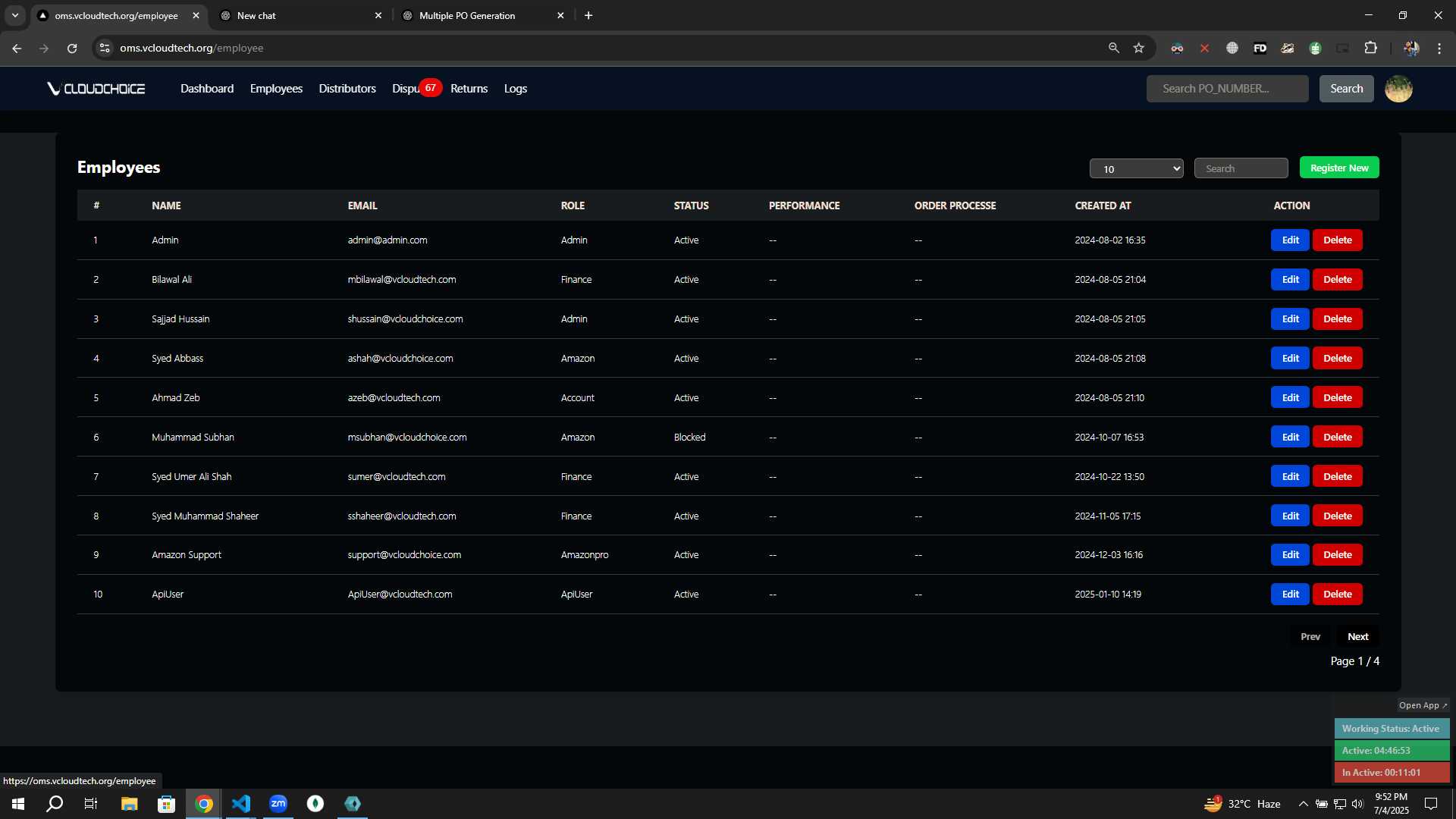Click the Register New button
The width and height of the screenshot is (1456, 819).
click(x=1339, y=168)
